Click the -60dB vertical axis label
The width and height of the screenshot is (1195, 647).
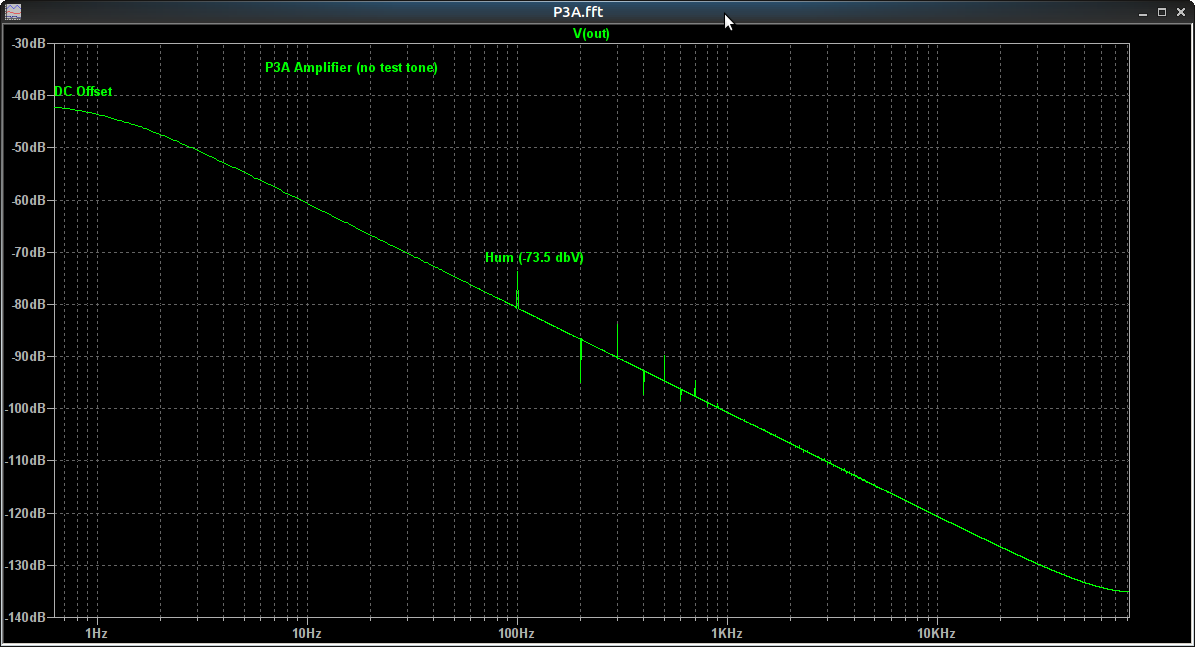[x=28, y=200]
